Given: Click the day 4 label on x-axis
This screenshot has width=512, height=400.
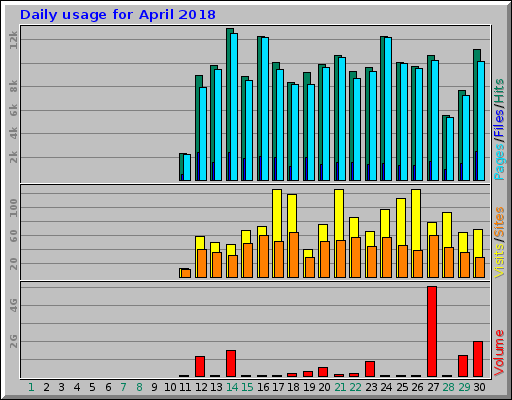Looking at the screenshot, I should click(x=77, y=387).
